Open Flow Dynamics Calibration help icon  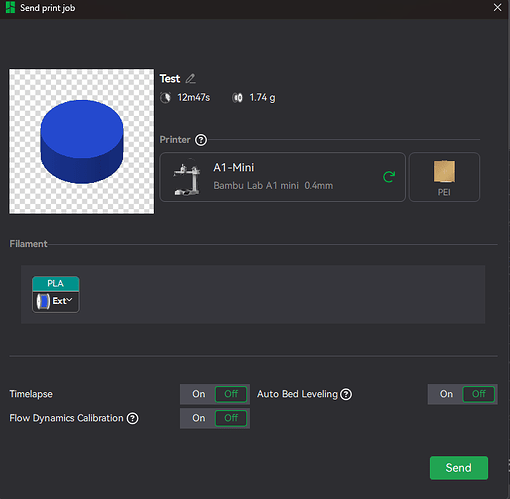coord(133,418)
